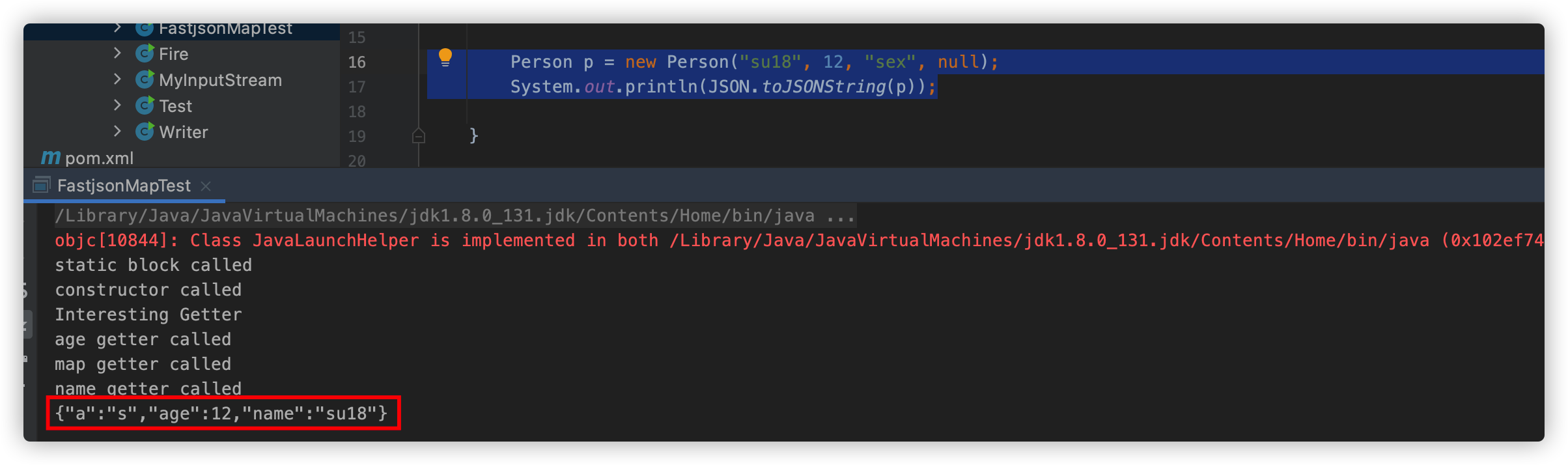Open pom.xml in the project tree
This screenshot has height=465, width=1568.
[99, 158]
